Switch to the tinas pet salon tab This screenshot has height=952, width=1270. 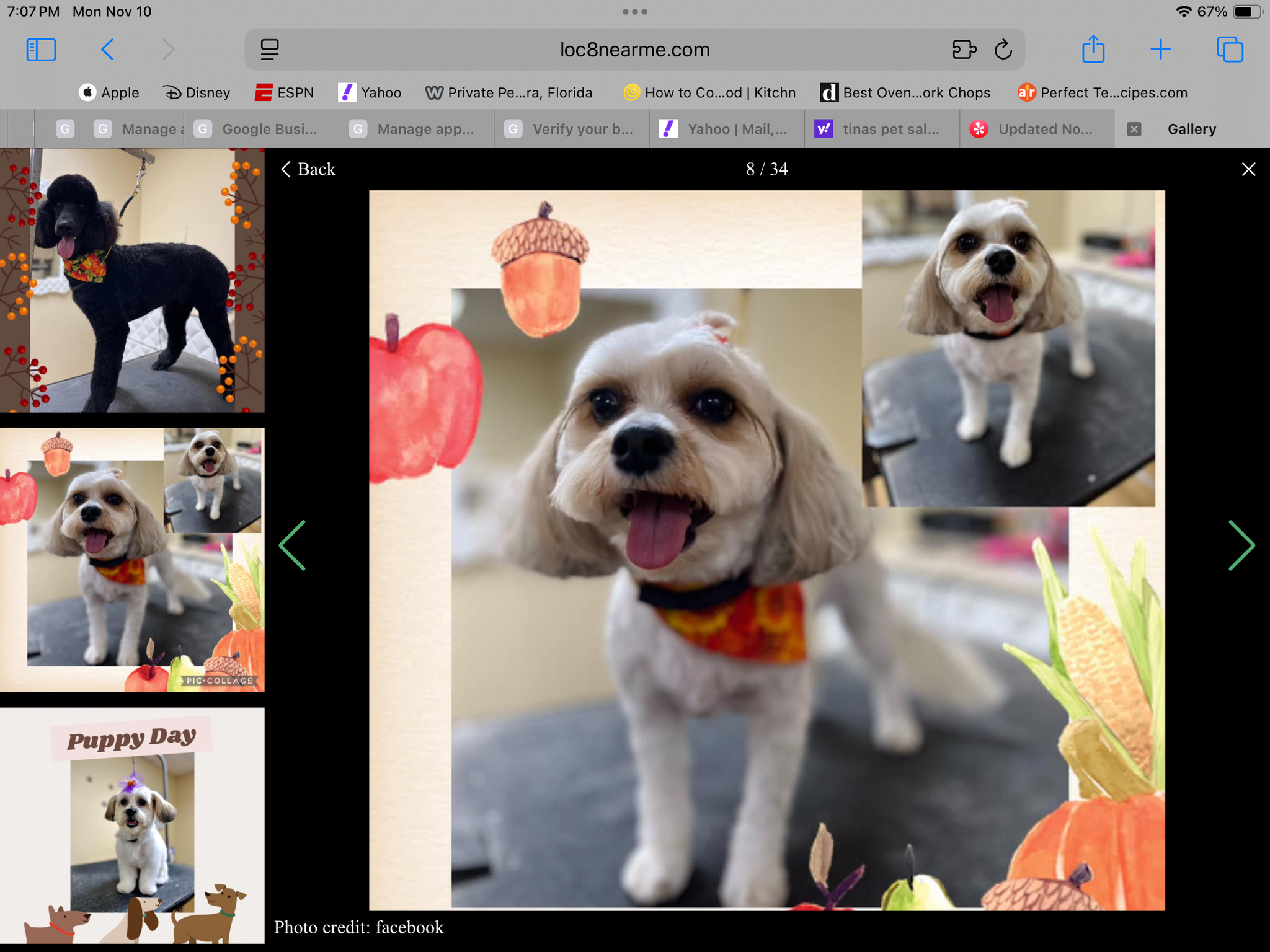pos(881,129)
